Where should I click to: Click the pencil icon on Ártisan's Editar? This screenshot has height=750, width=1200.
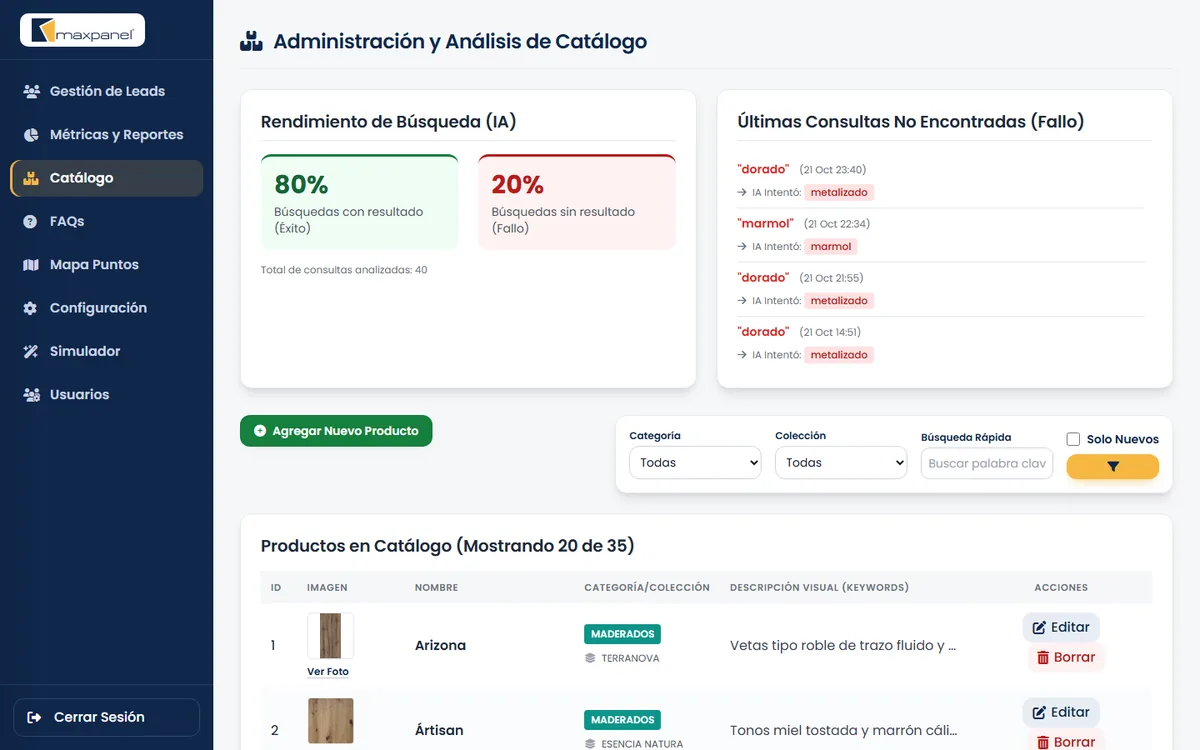(1039, 713)
